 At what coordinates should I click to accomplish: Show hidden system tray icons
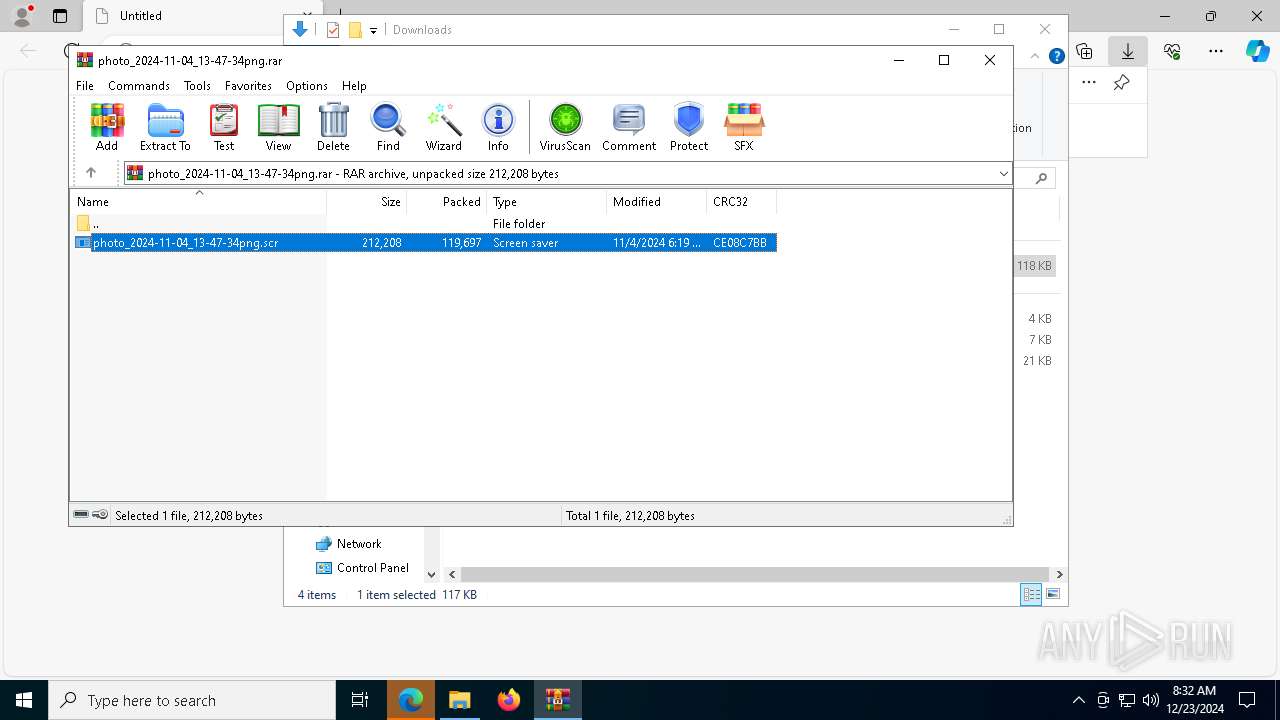click(x=1078, y=700)
